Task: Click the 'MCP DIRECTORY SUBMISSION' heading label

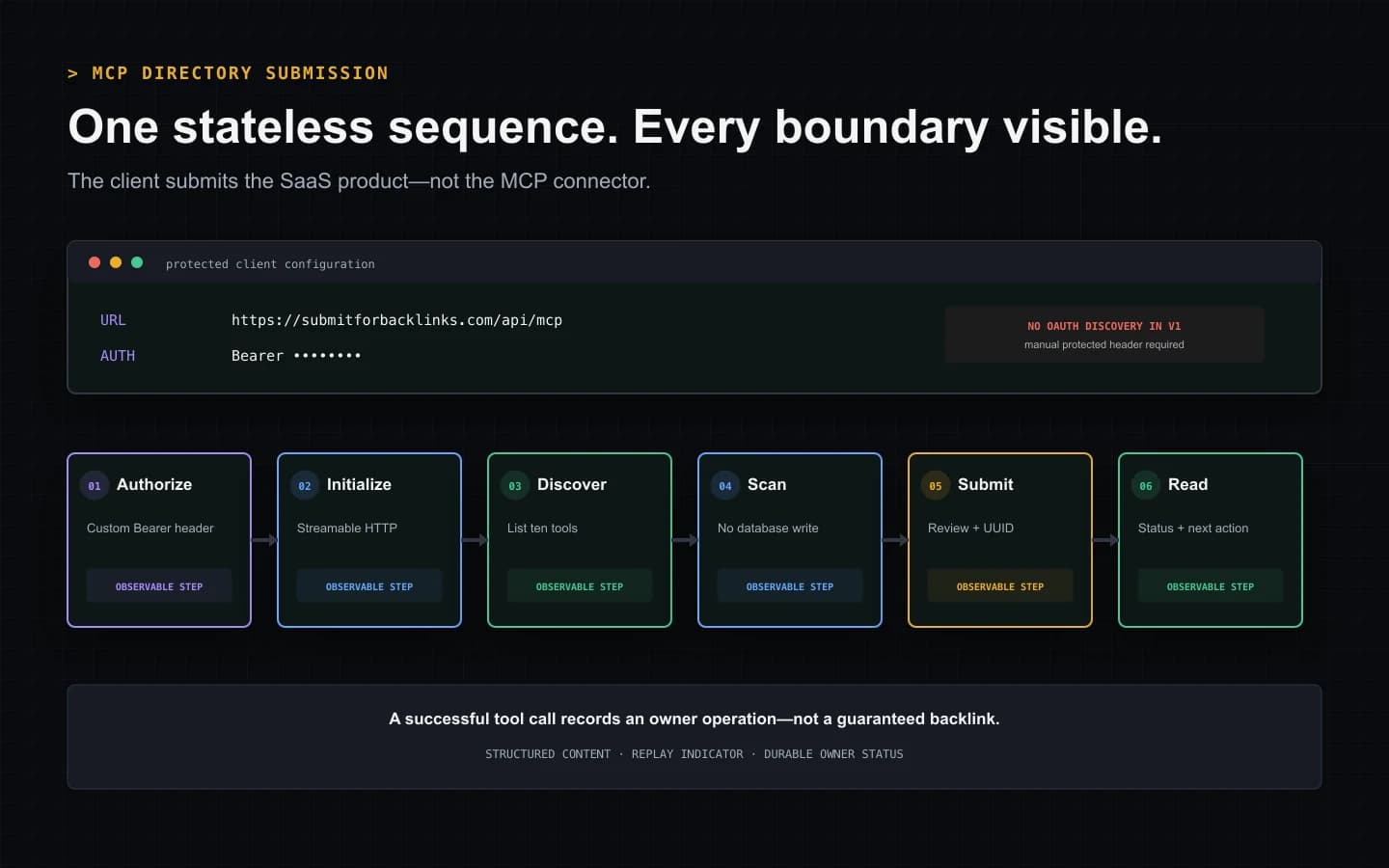Action: [x=240, y=73]
